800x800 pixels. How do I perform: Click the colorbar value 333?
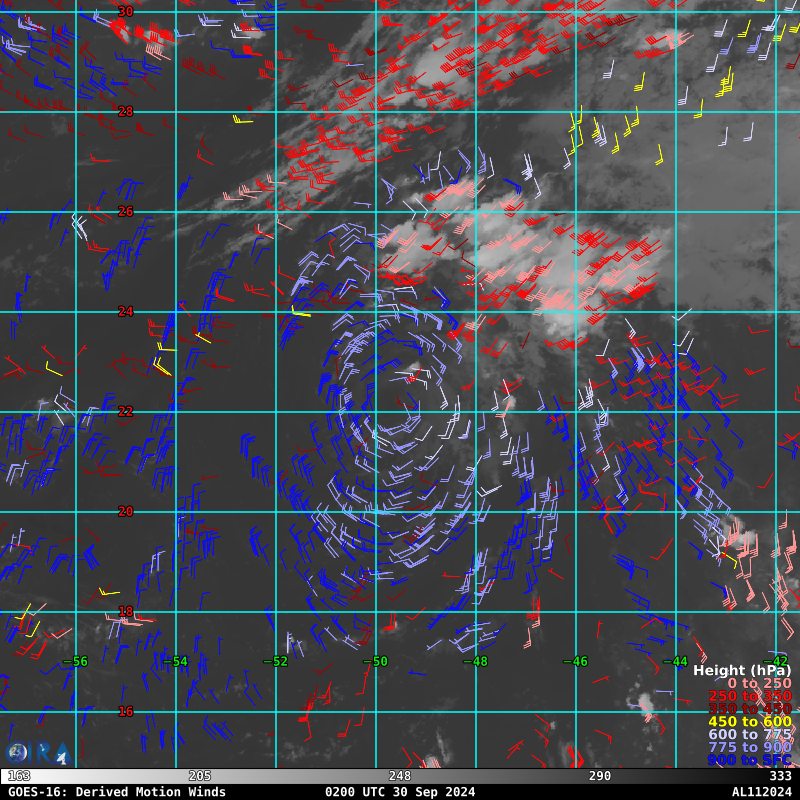[x=780, y=776]
